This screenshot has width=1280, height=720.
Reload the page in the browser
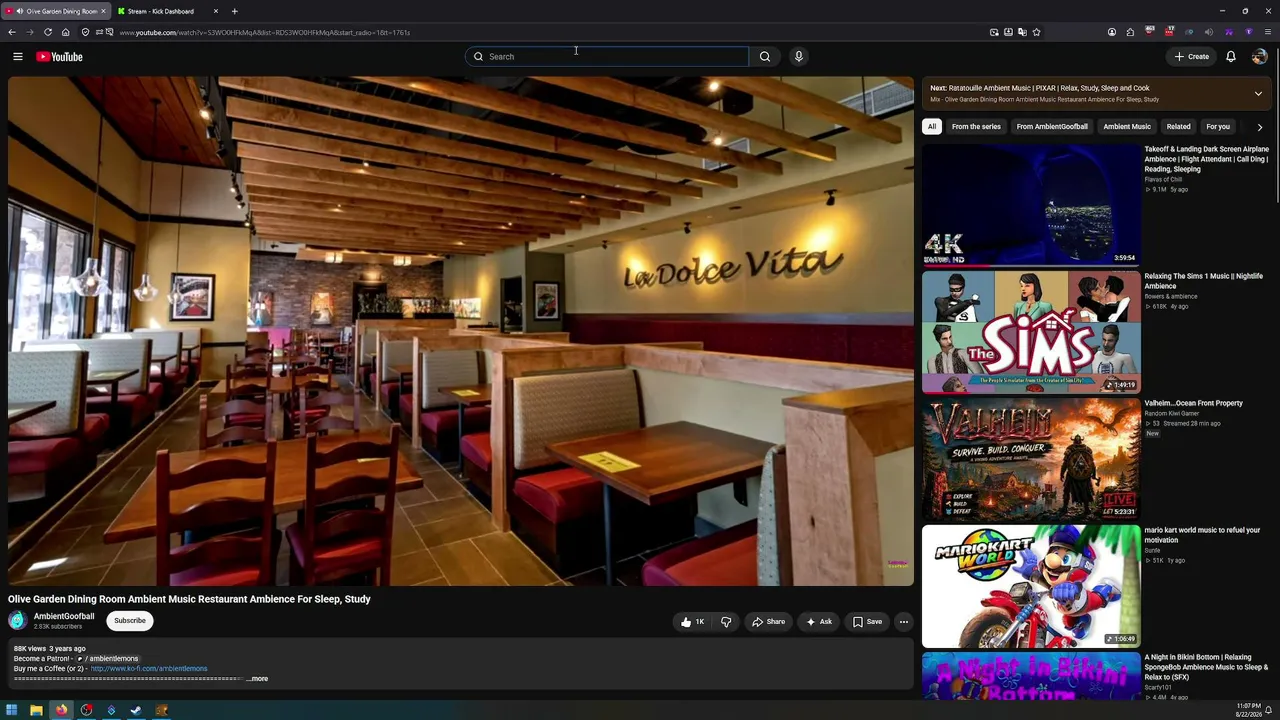click(47, 32)
